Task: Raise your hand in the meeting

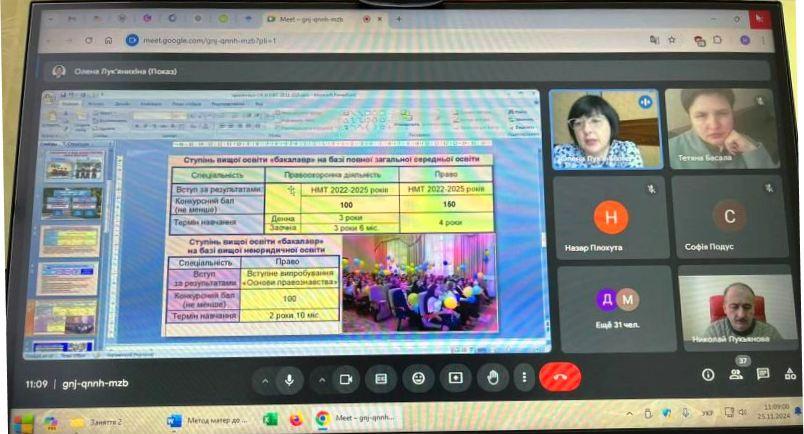Action: click(492, 378)
